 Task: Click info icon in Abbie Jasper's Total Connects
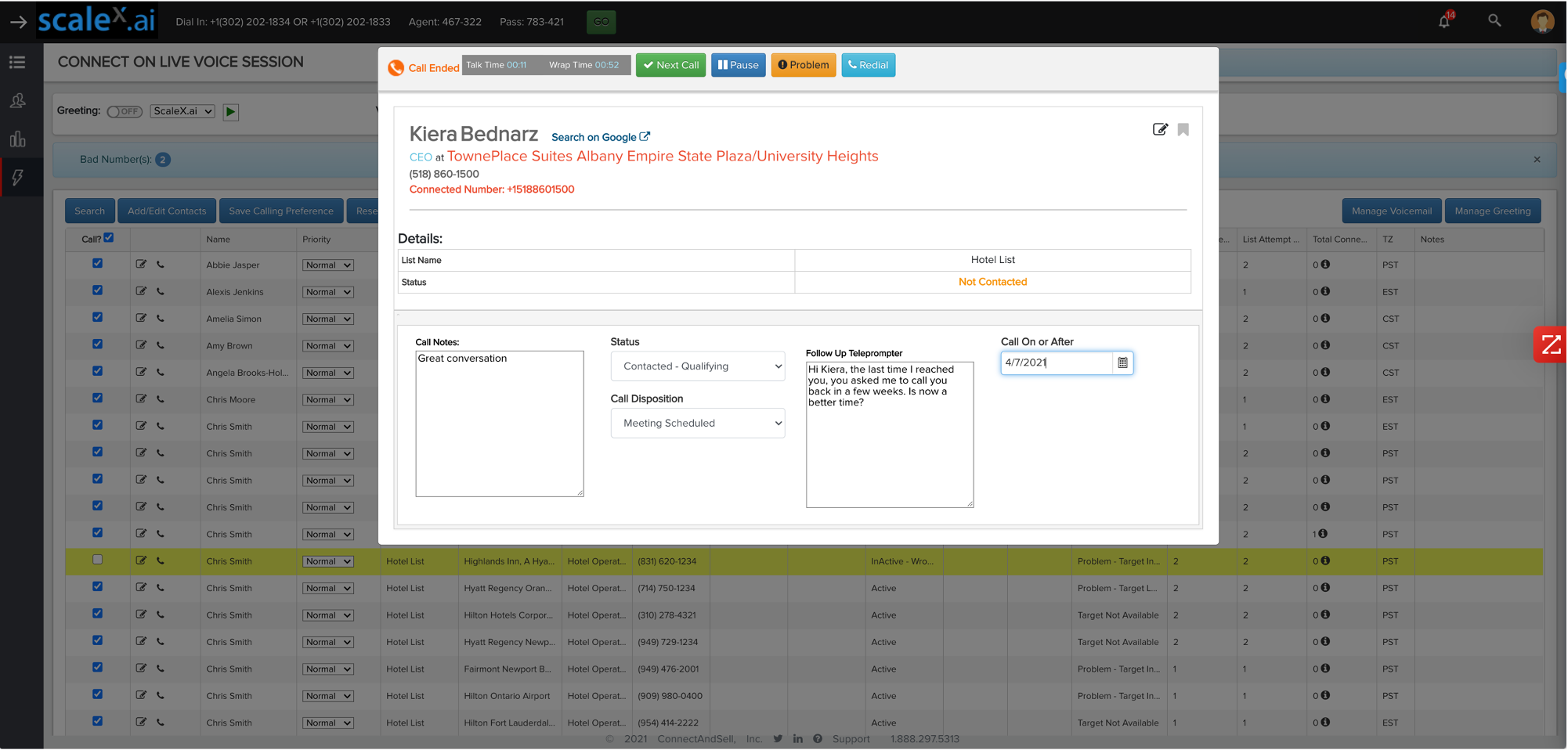pyautogui.click(x=1325, y=265)
